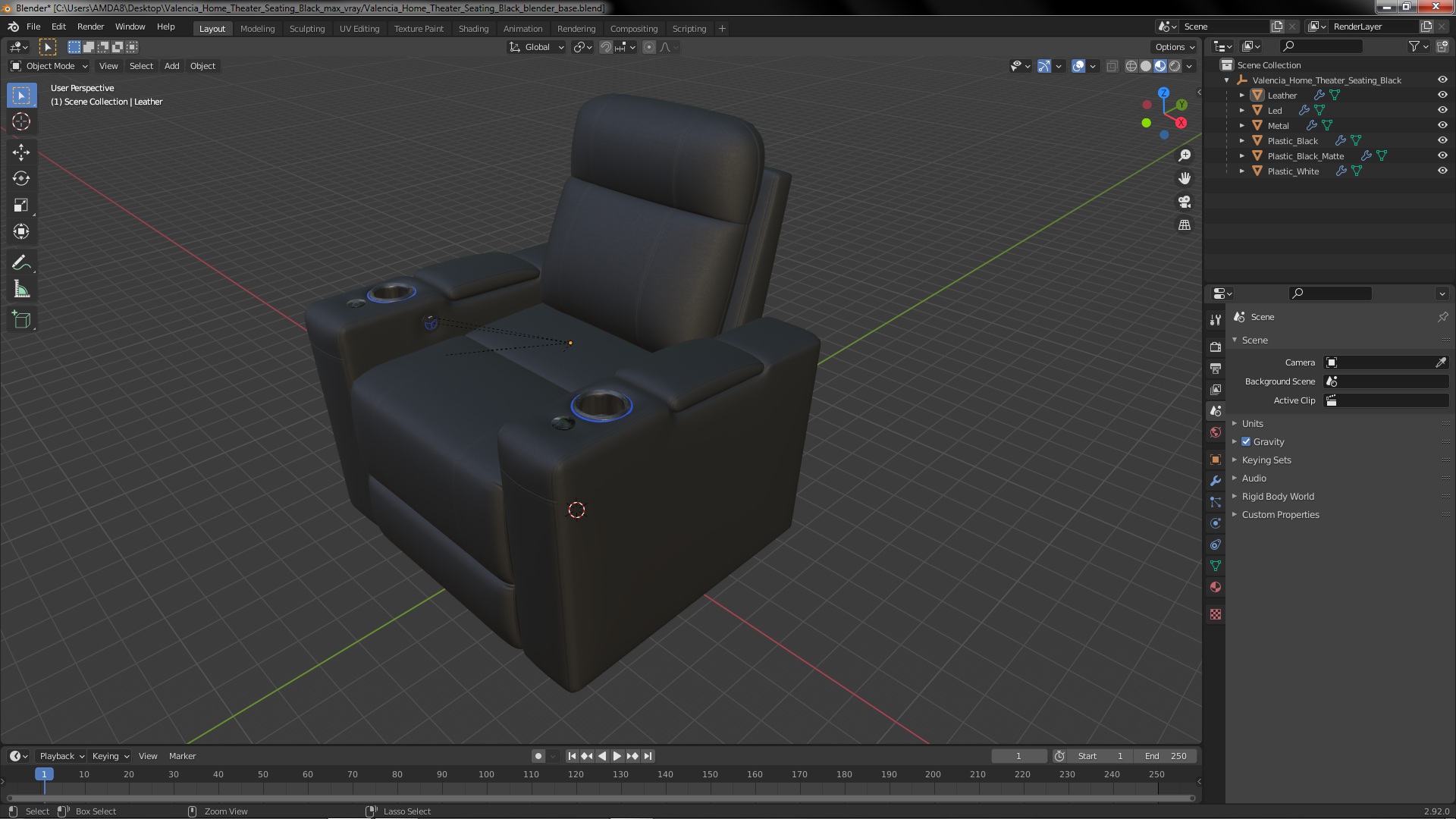This screenshot has height=819, width=1456.
Task: Open the Render properties tab
Action: [1216, 347]
